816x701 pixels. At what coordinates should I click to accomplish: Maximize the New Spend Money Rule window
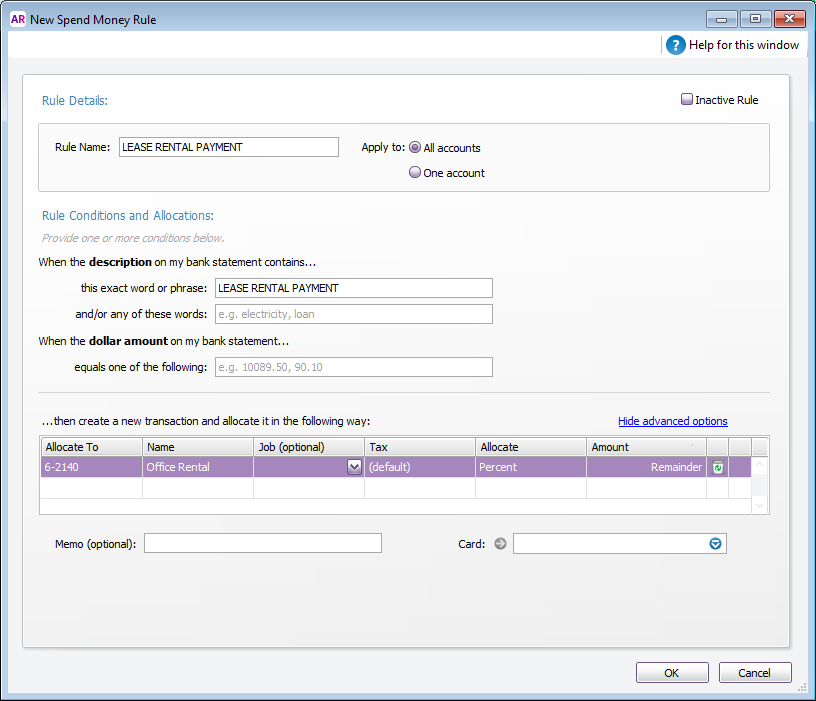click(x=755, y=19)
